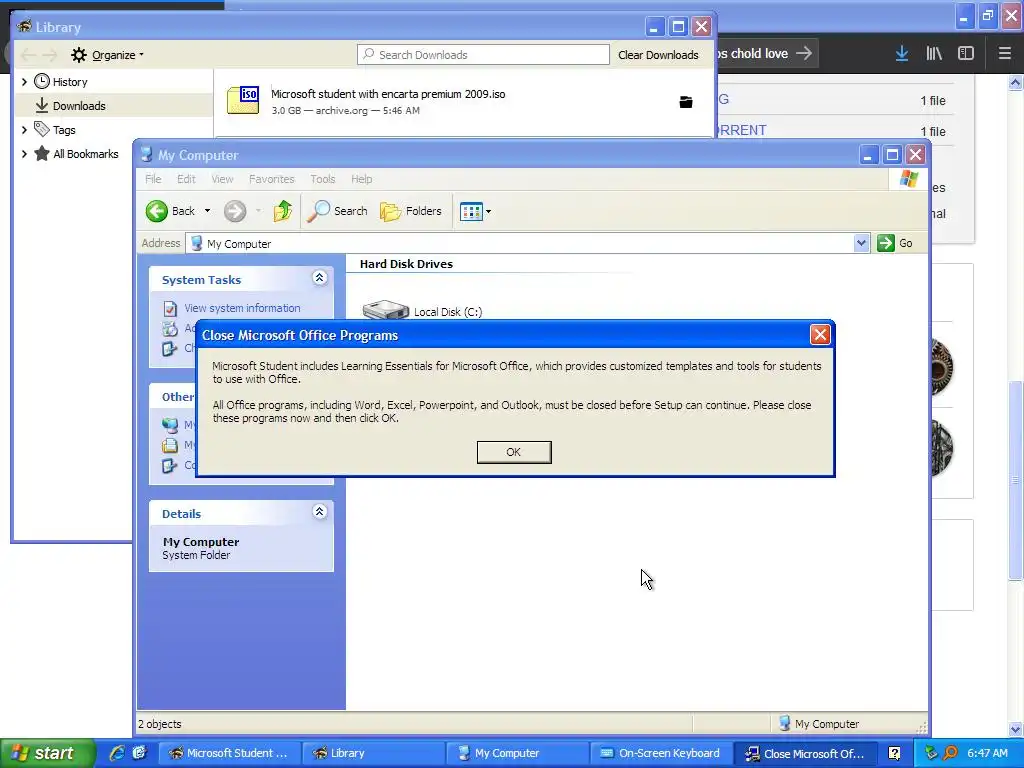Click the Go button next to address bar
The width and height of the screenshot is (1024, 768).
(x=895, y=243)
